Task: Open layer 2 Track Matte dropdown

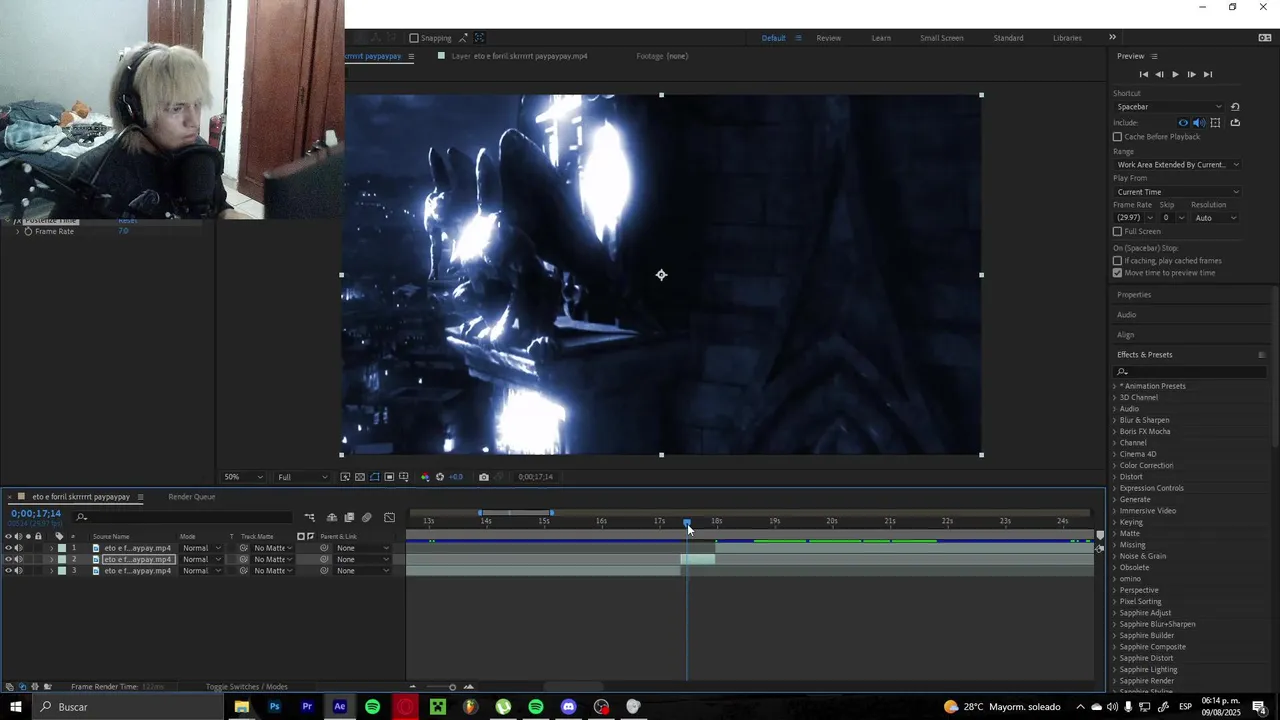Action: (272, 560)
